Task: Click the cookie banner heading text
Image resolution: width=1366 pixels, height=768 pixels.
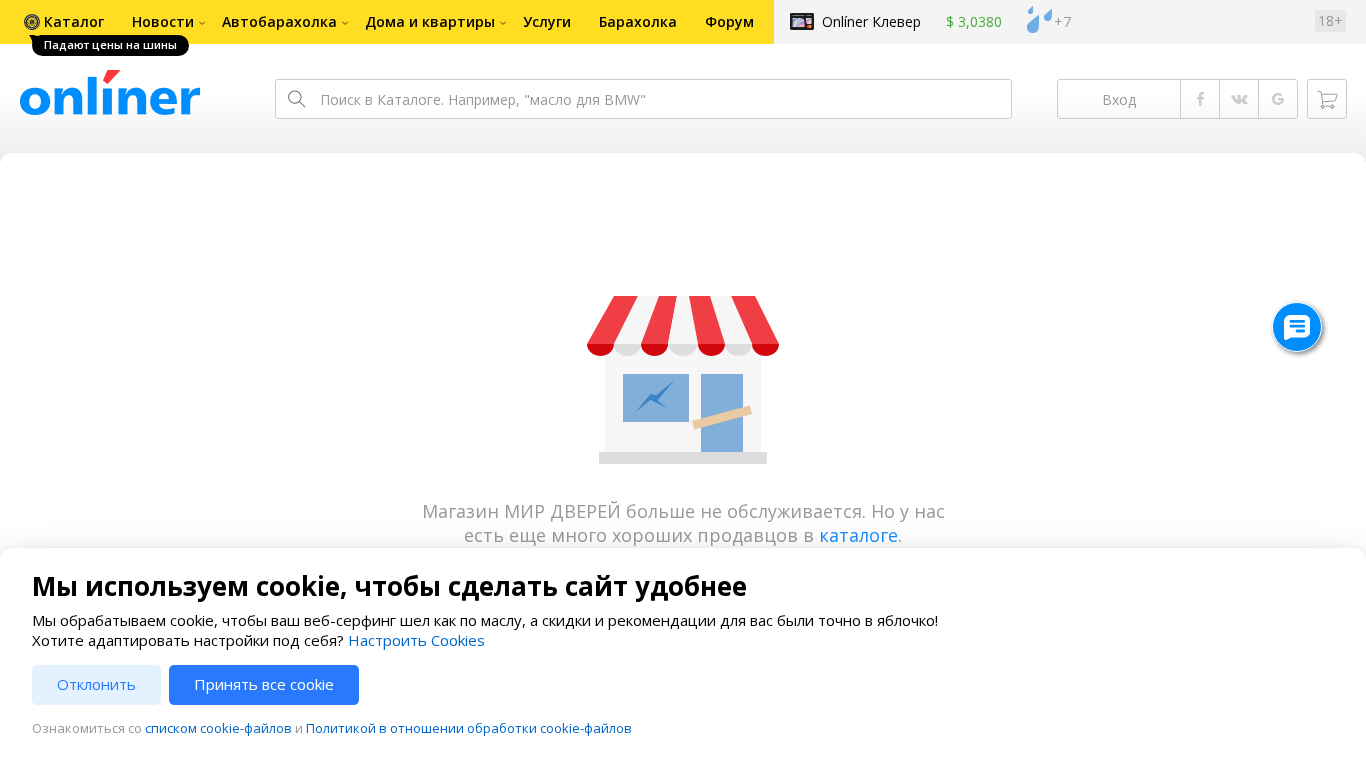Action: [389, 586]
